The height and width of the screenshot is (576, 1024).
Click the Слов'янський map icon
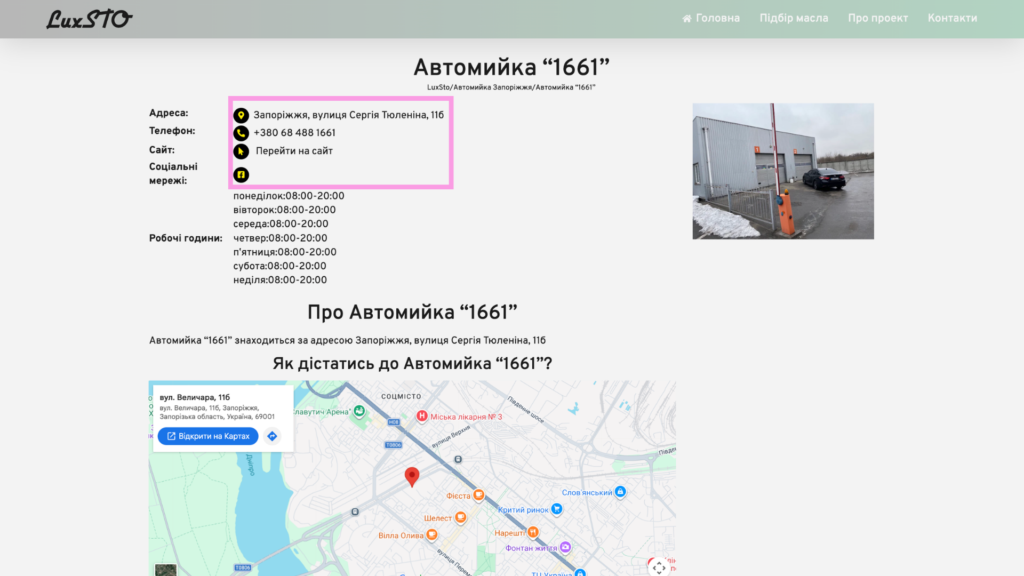click(620, 492)
